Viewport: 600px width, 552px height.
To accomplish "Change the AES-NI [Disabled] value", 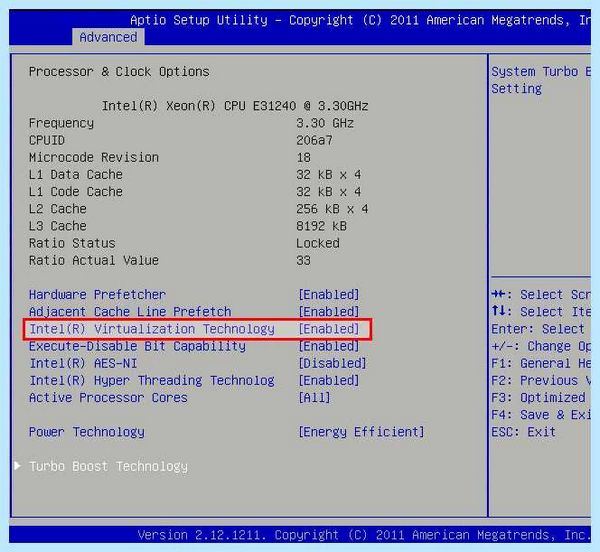I will coord(332,363).
